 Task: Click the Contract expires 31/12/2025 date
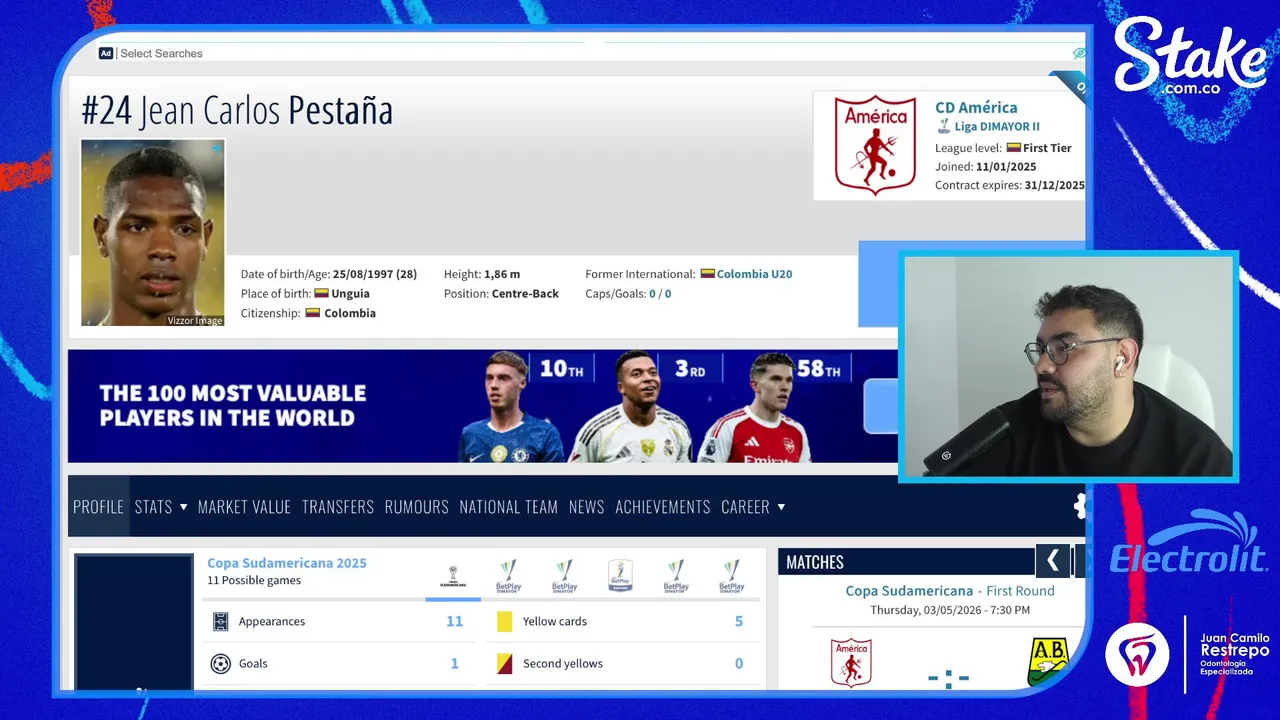(1054, 186)
